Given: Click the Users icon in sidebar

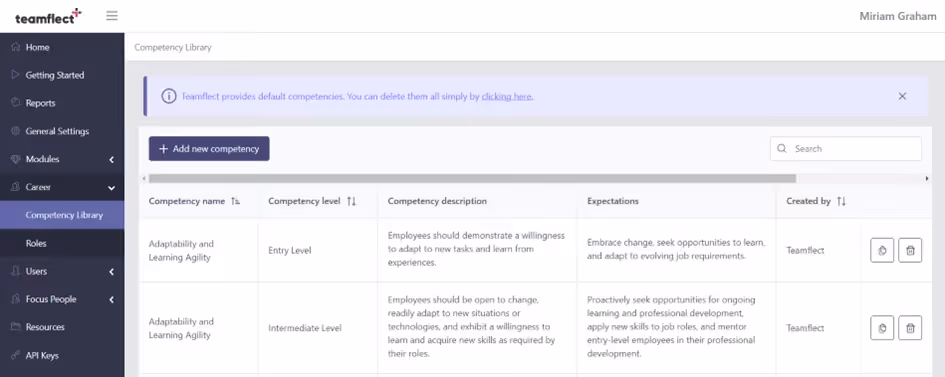Looking at the screenshot, I should click(x=16, y=271).
